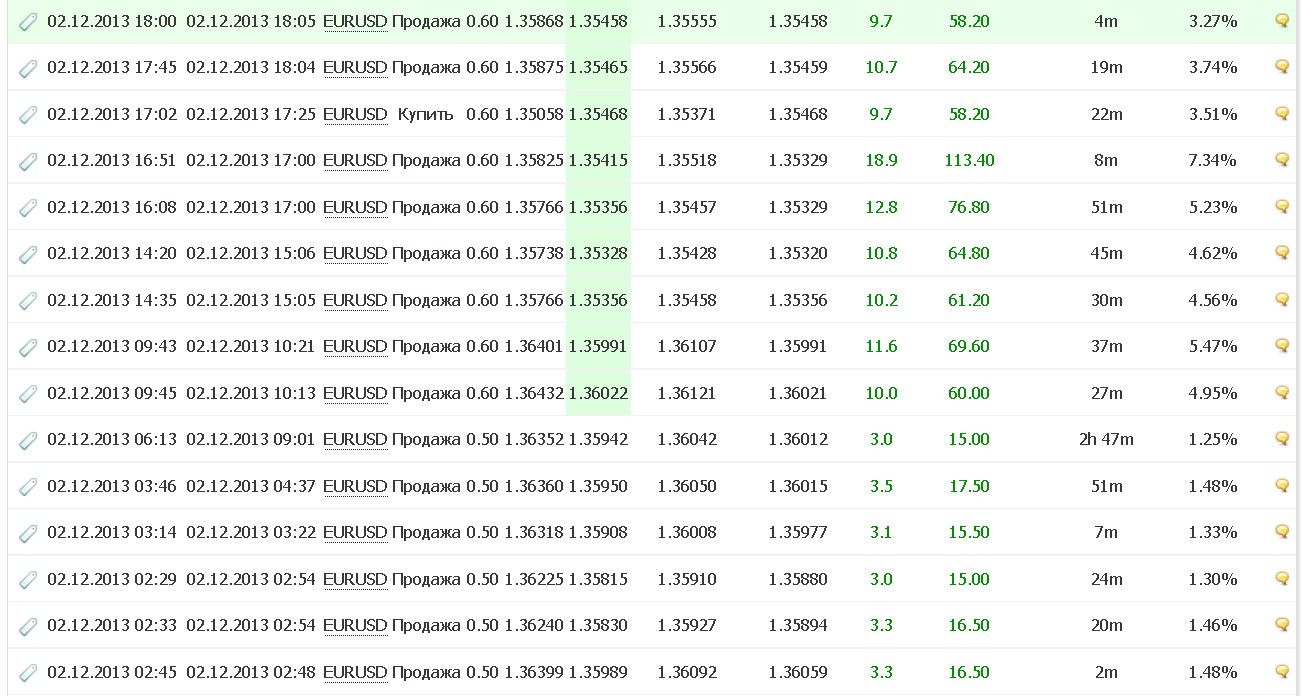1308x696 pixels.
Task: Open the comment bubble on the 4.62% row
Action: 1282,252
